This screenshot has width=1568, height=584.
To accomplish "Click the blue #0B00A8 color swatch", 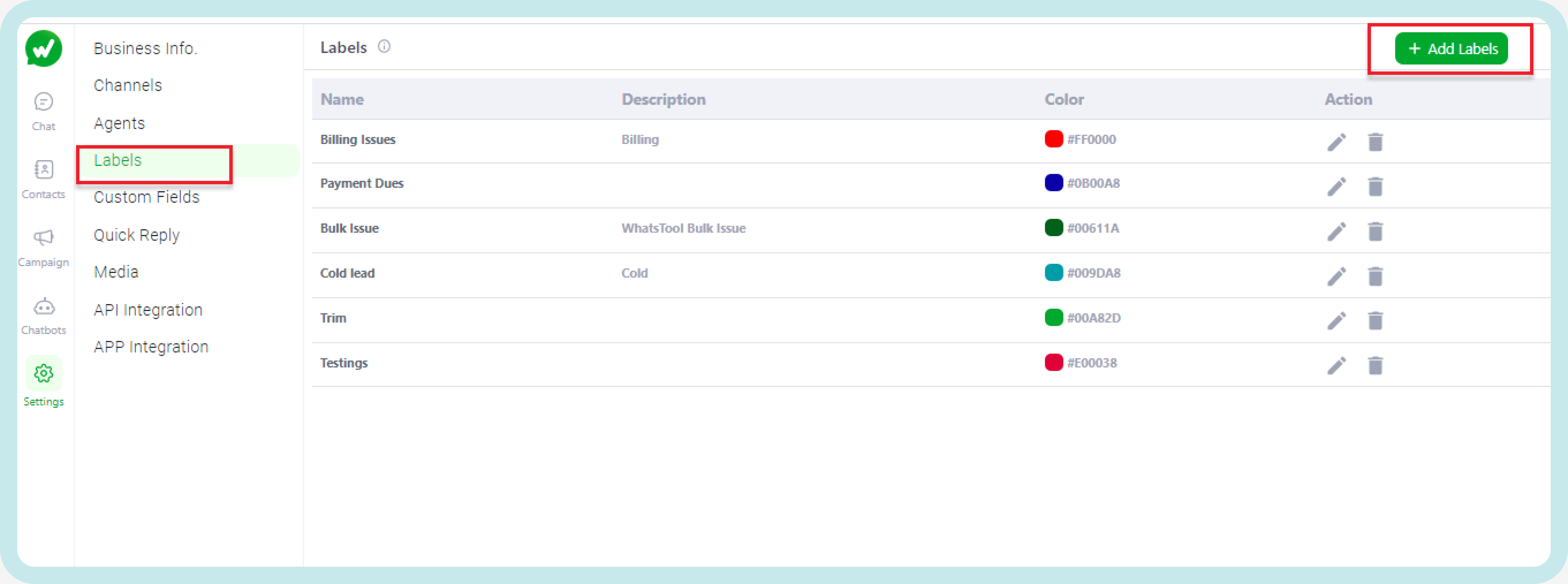I will pyautogui.click(x=1054, y=183).
